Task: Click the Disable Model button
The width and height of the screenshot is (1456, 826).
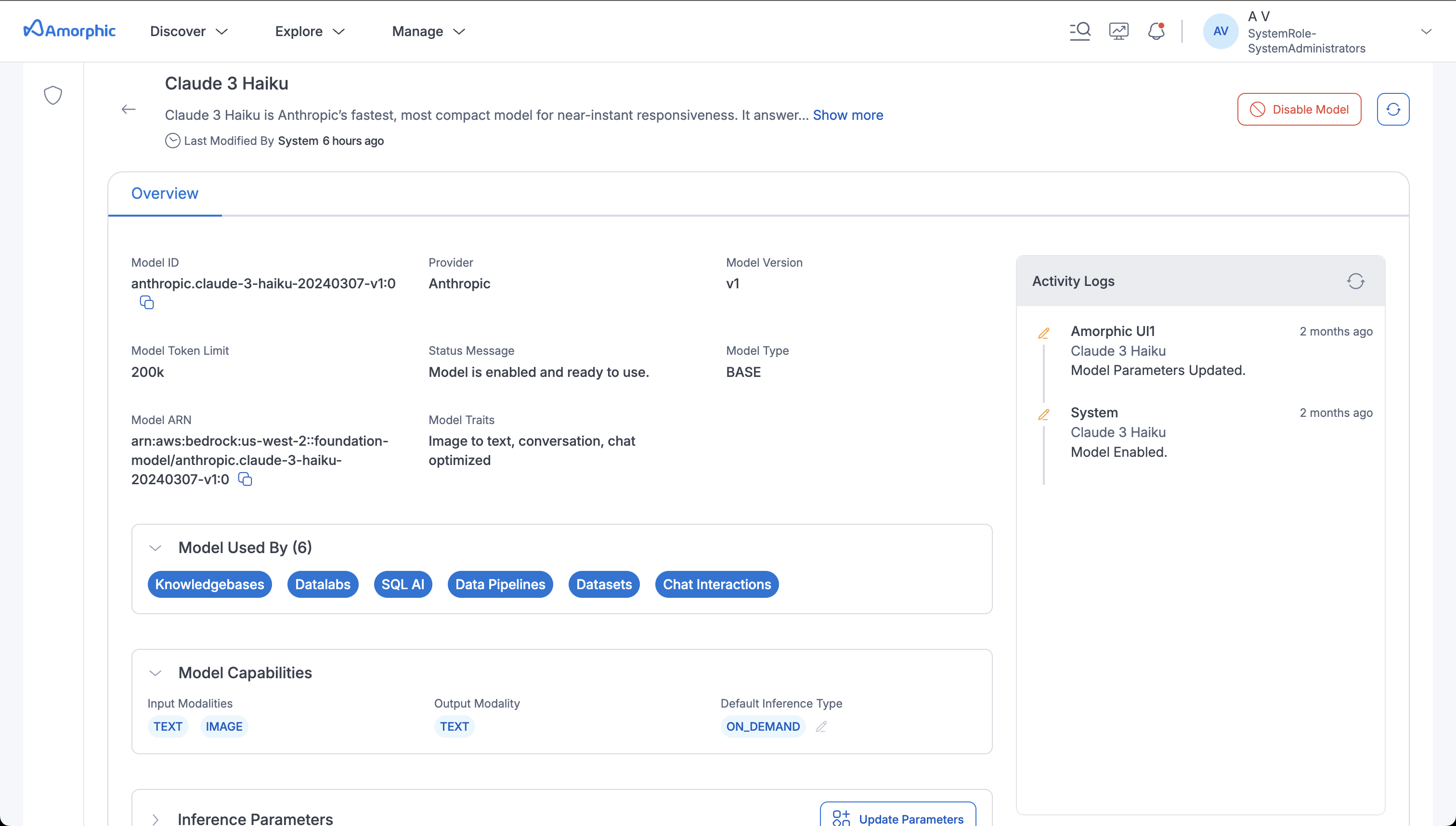Action: pos(1299,109)
